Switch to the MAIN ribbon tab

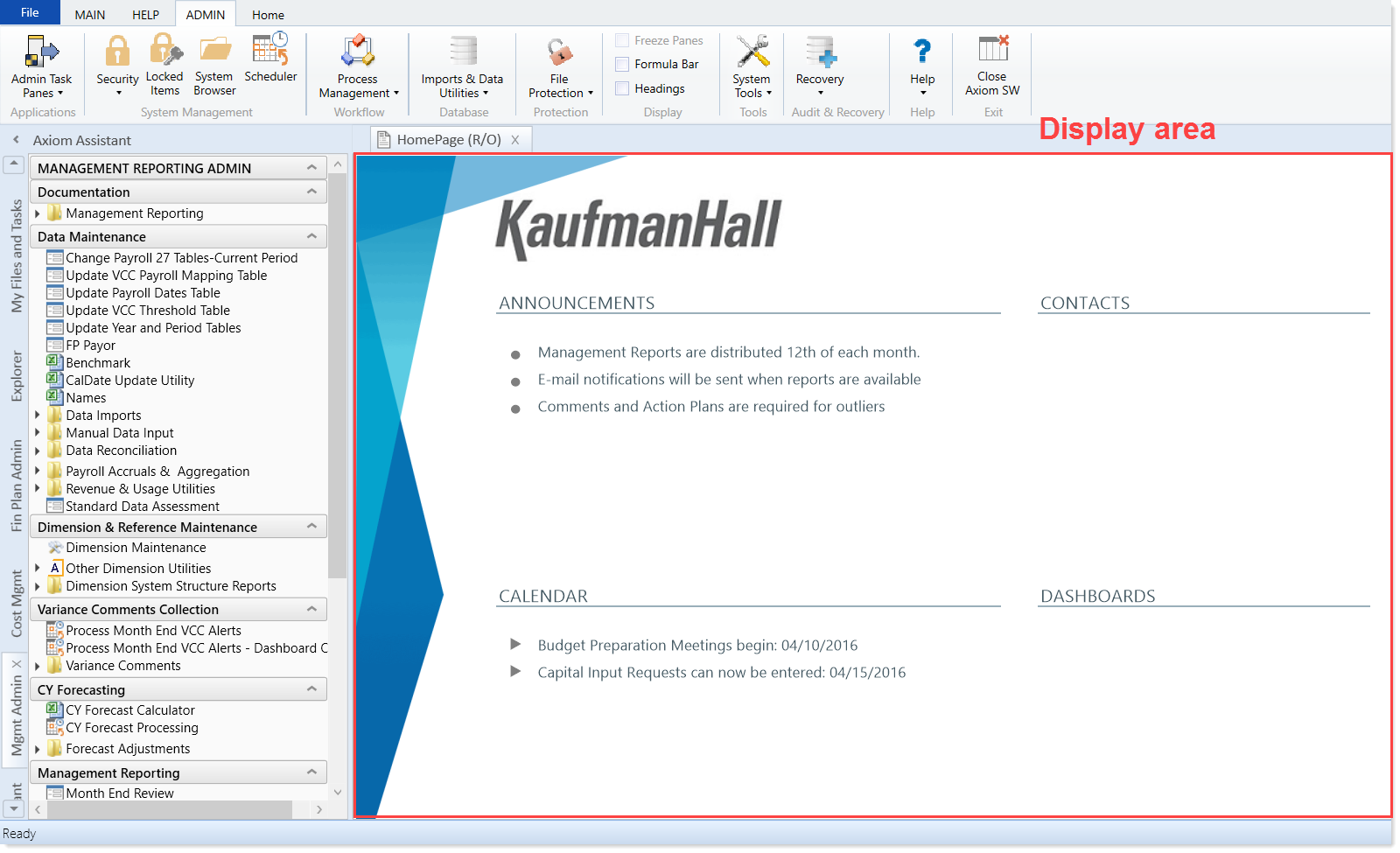[x=90, y=15]
